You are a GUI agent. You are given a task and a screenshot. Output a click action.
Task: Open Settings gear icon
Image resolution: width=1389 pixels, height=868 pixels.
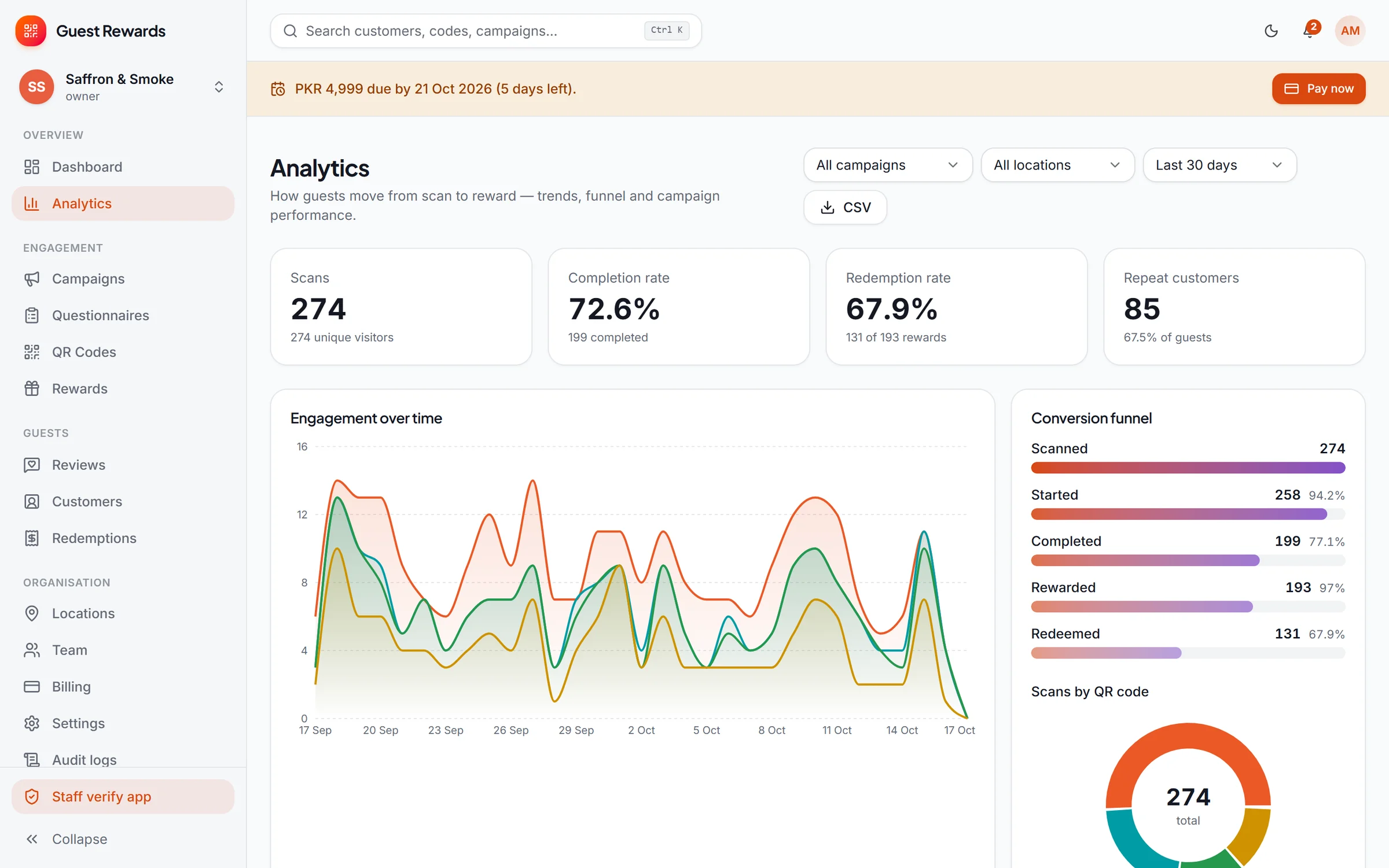point(32,723)
